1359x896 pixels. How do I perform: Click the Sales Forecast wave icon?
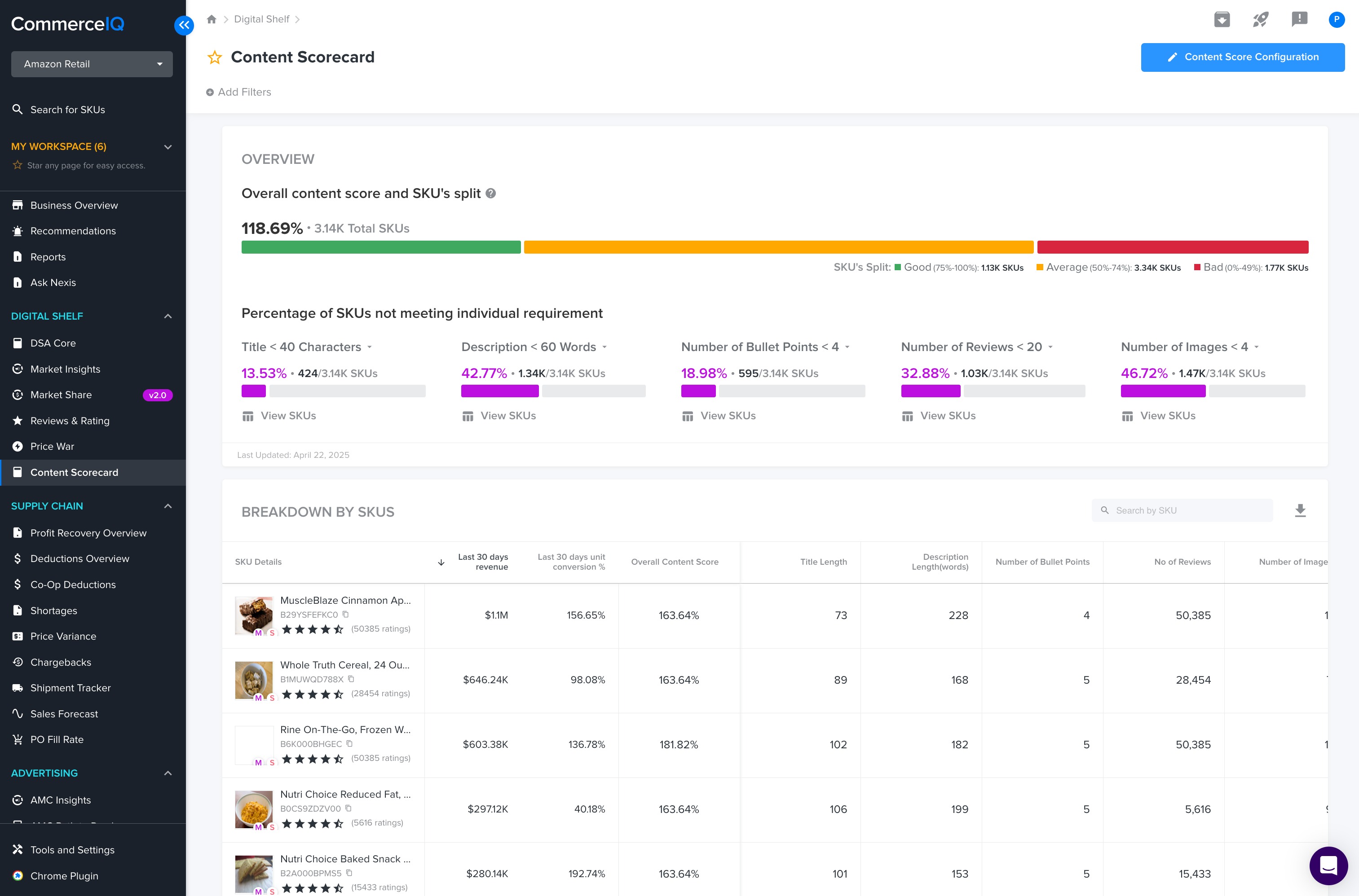tap(18, 713)
